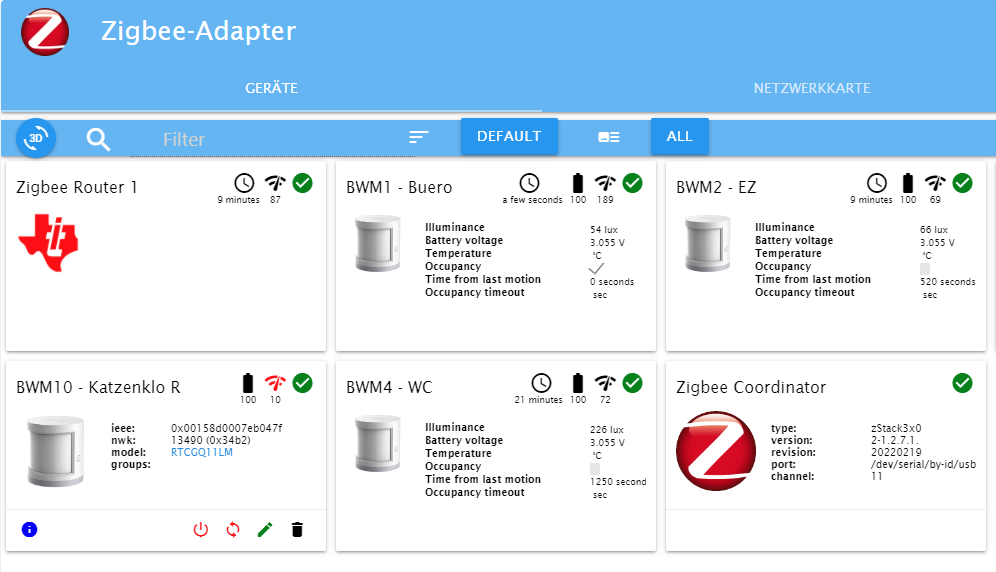Toggle BWM2 - EZ occupancy box

pos(925,268)
